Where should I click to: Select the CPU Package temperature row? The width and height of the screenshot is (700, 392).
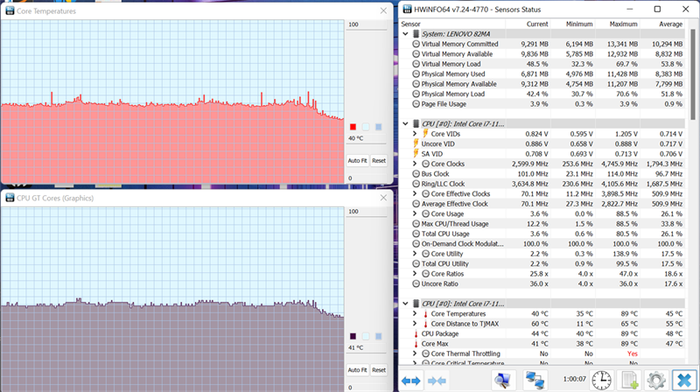542,334
